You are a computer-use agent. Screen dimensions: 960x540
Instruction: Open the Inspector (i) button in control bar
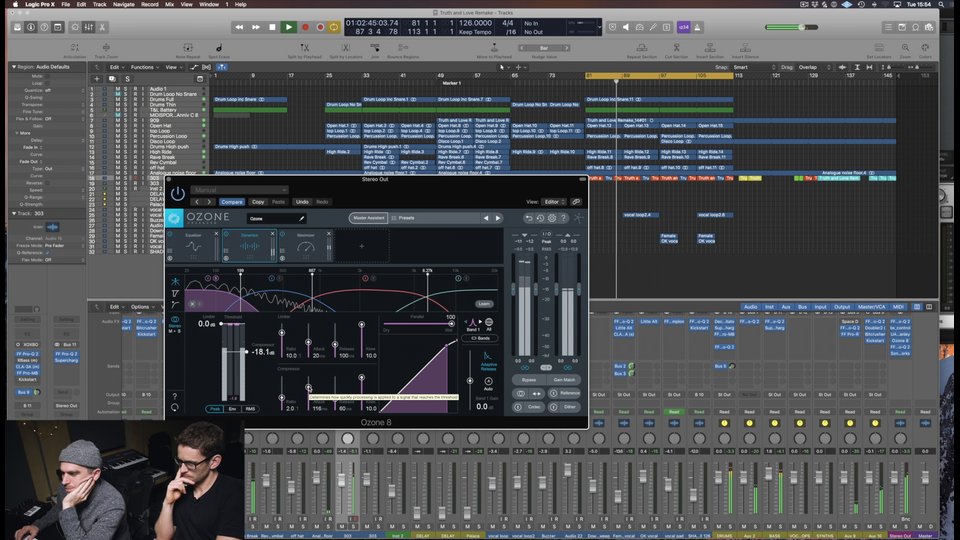point(31,27)
